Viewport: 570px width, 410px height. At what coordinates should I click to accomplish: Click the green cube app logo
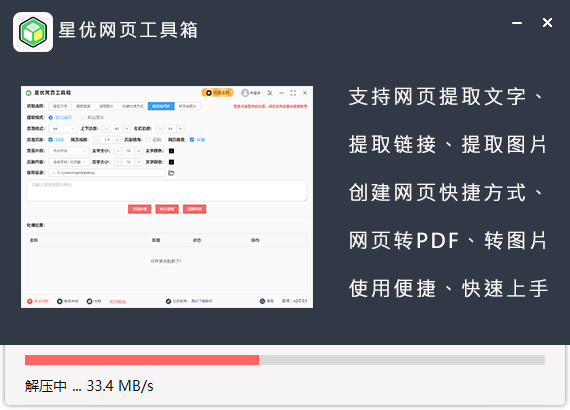point(33,32)
